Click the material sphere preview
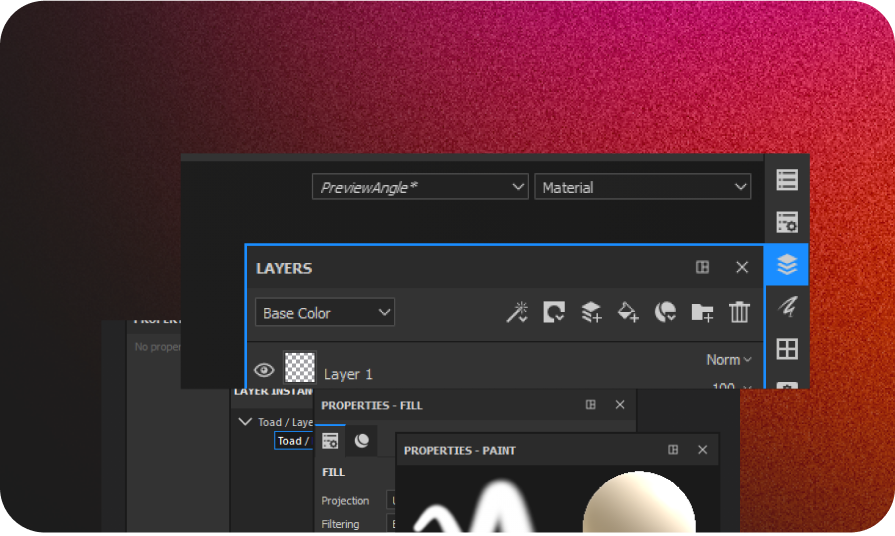 639,502
